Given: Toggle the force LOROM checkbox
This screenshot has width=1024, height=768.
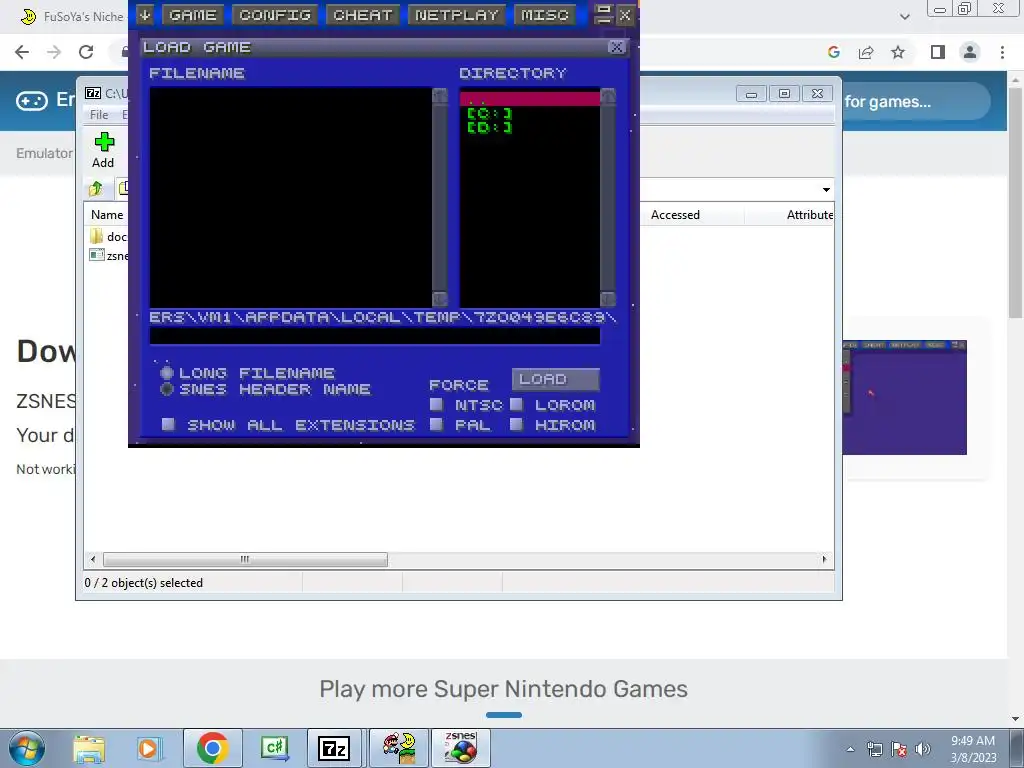Looking at the screenshot, I should (516, 405).
